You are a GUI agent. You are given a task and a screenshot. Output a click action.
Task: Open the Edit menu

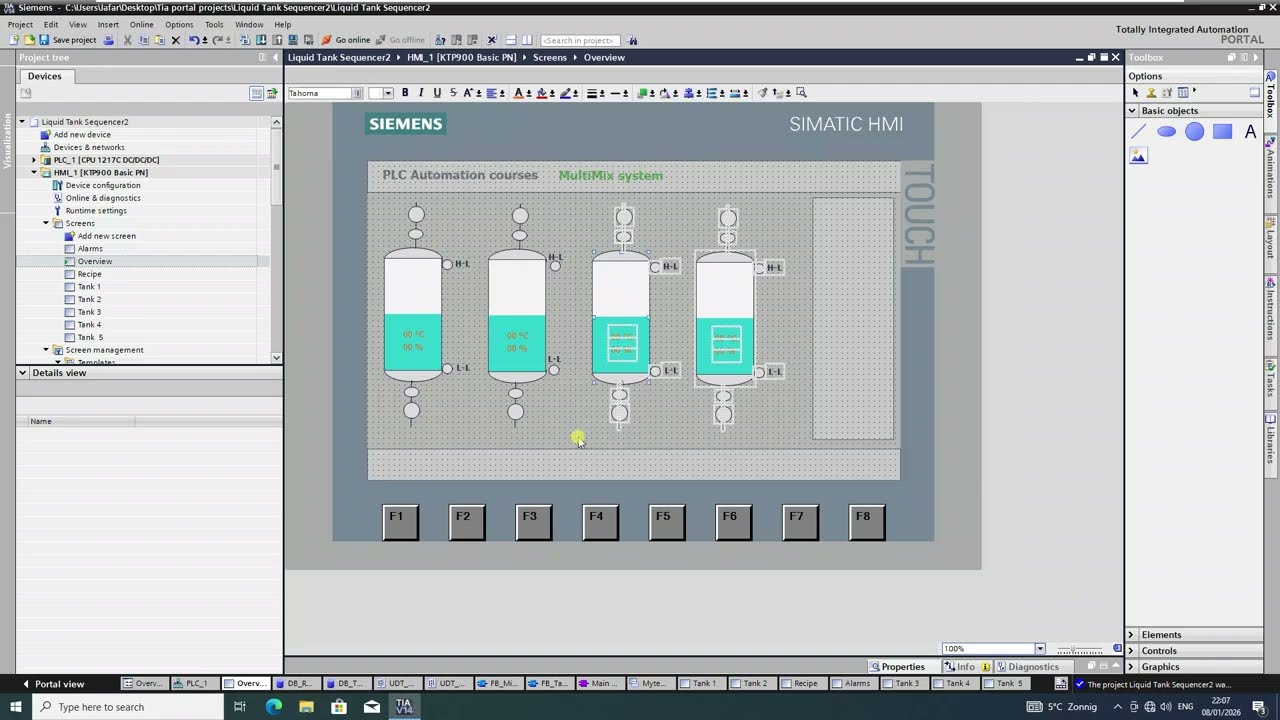51,24
